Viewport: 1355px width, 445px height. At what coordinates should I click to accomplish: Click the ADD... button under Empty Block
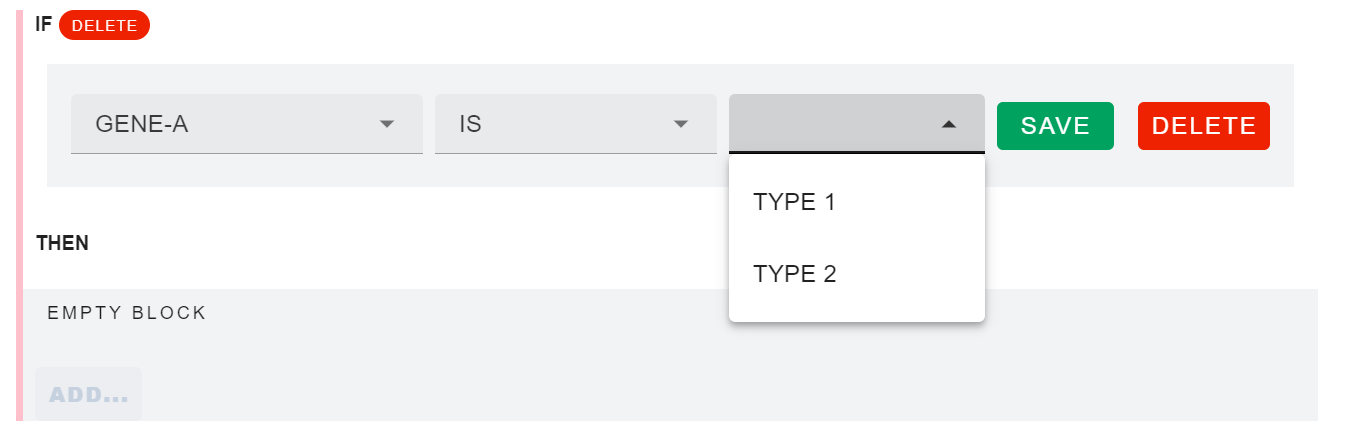[x=89, y=394]
